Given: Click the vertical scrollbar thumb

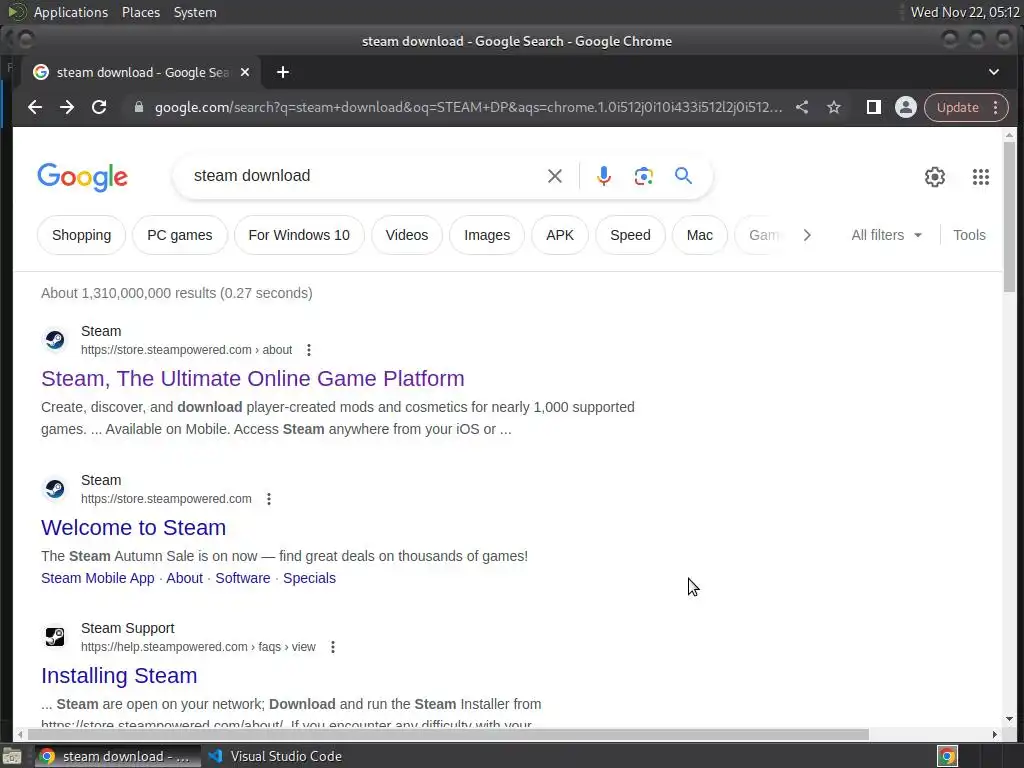Looking at the screenshot, I should tap(1009, 217).
